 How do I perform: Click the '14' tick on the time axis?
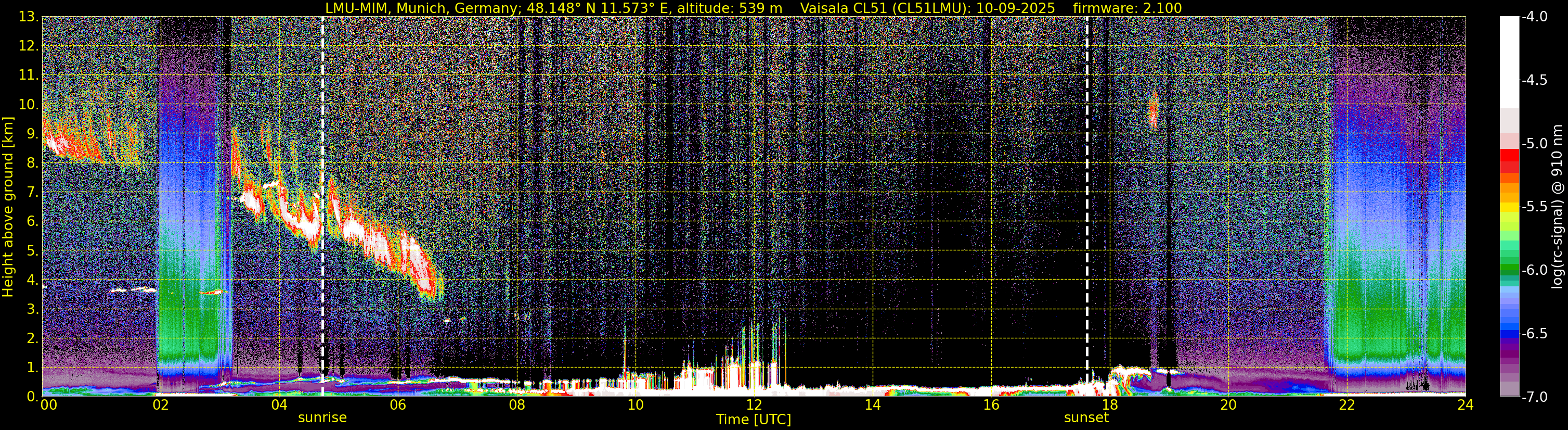872,404
